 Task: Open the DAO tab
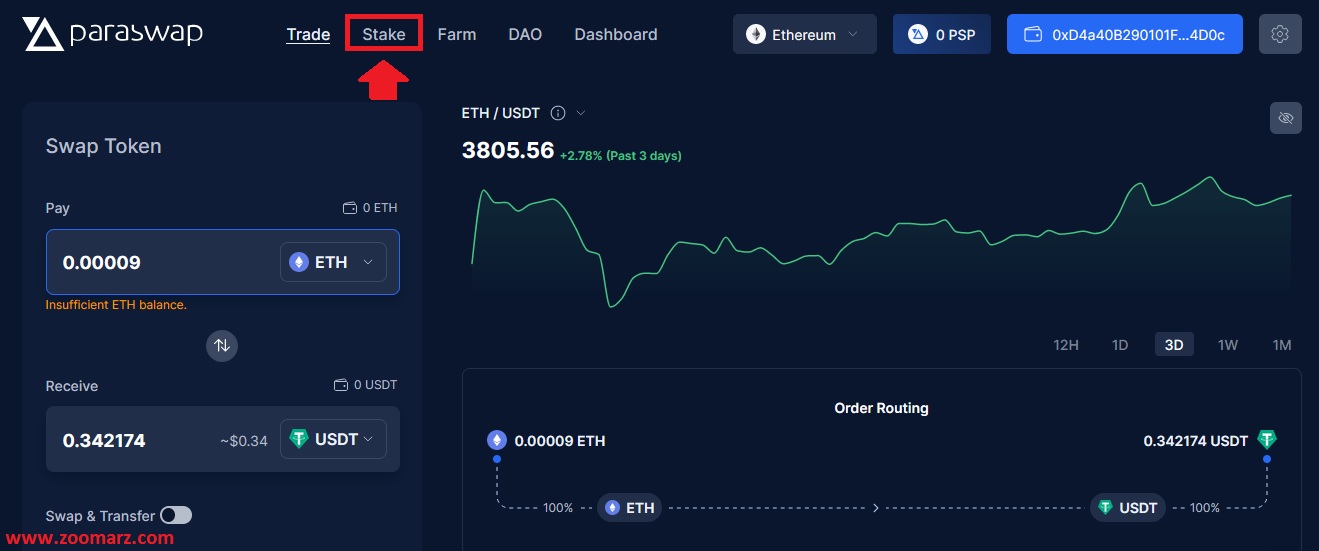point(525,34)
